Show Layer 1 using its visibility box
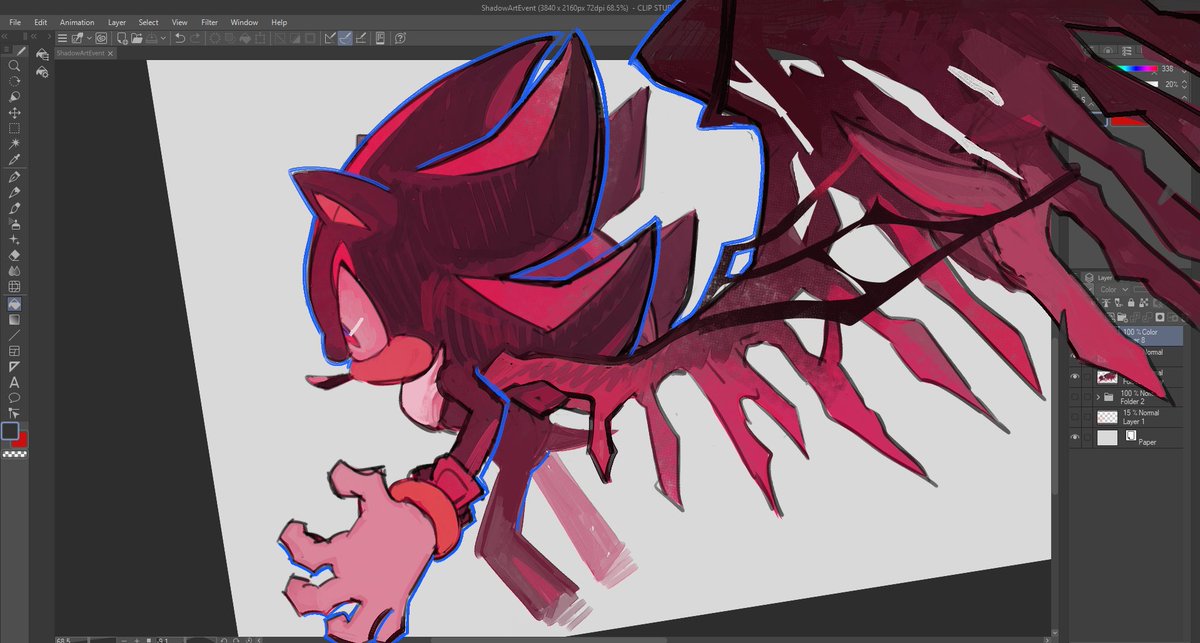1200x643 pixels. point(1075,417)
